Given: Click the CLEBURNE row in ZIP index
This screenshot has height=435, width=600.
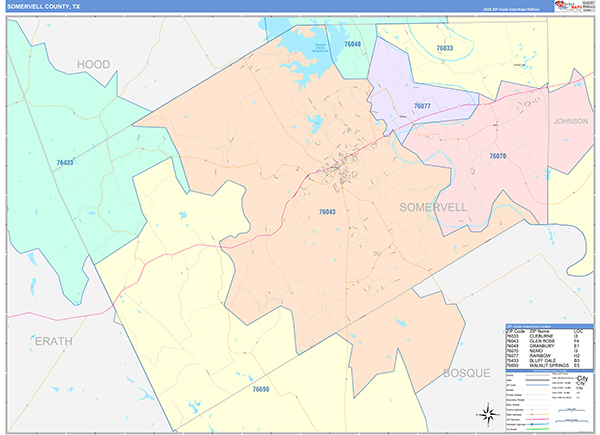Looking at the screenshot, I should tap(549, 336).
